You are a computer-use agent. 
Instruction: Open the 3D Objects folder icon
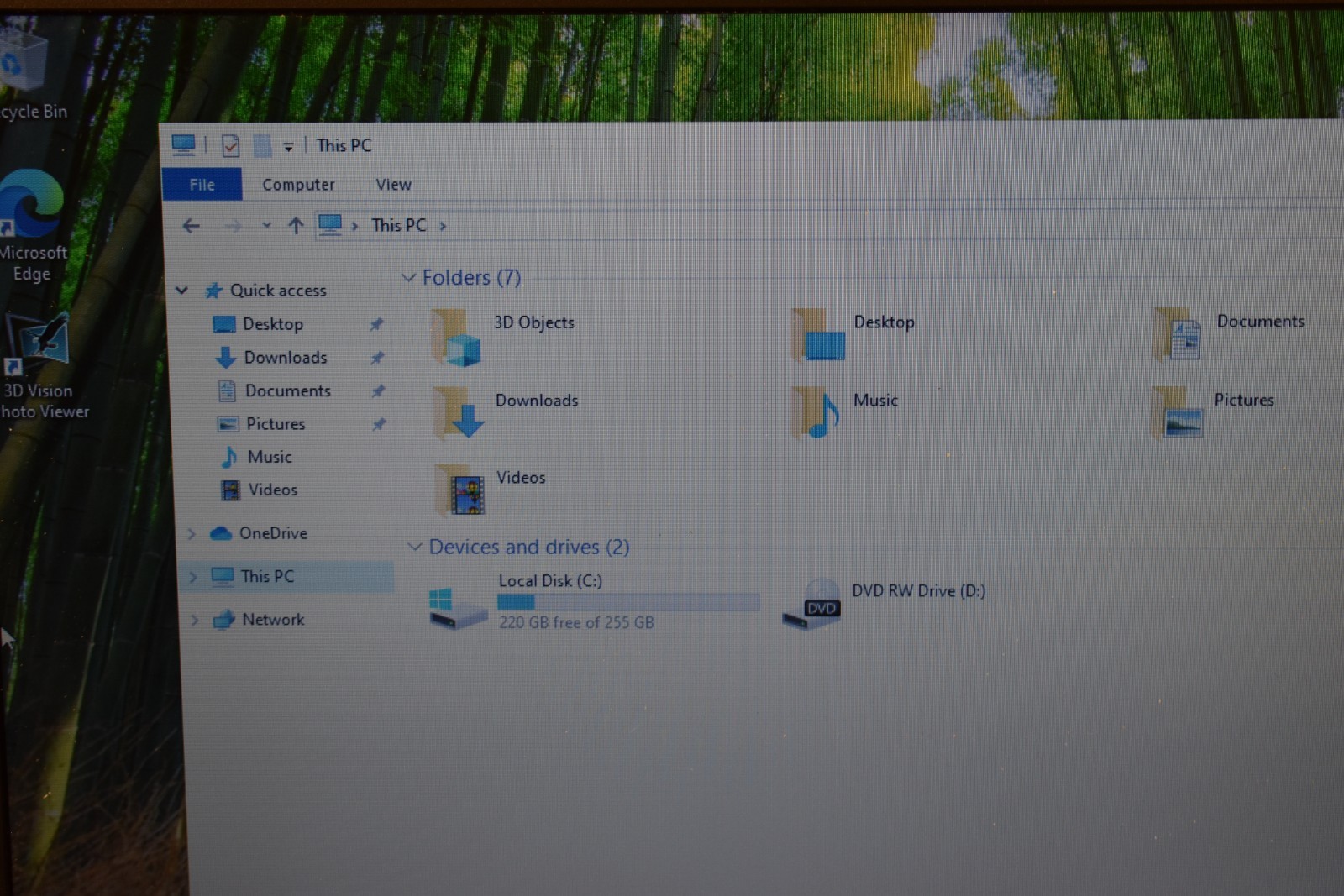click(x=456, y=338)
